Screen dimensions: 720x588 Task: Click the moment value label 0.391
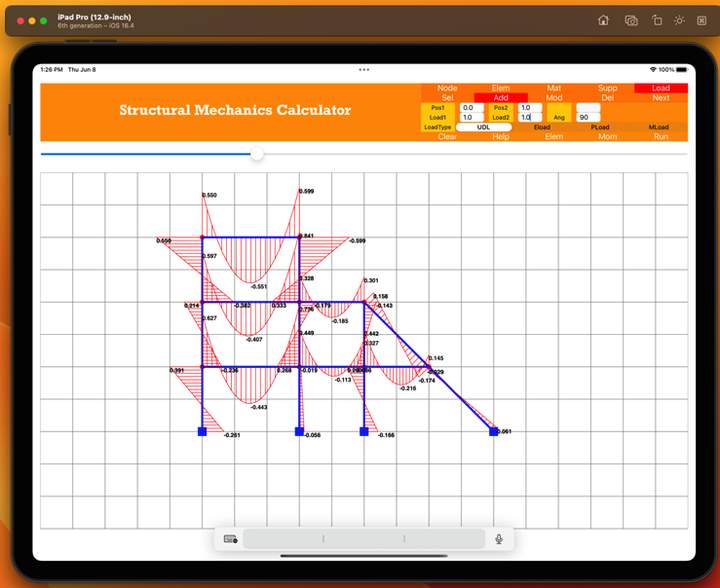[x=177, y=370]
